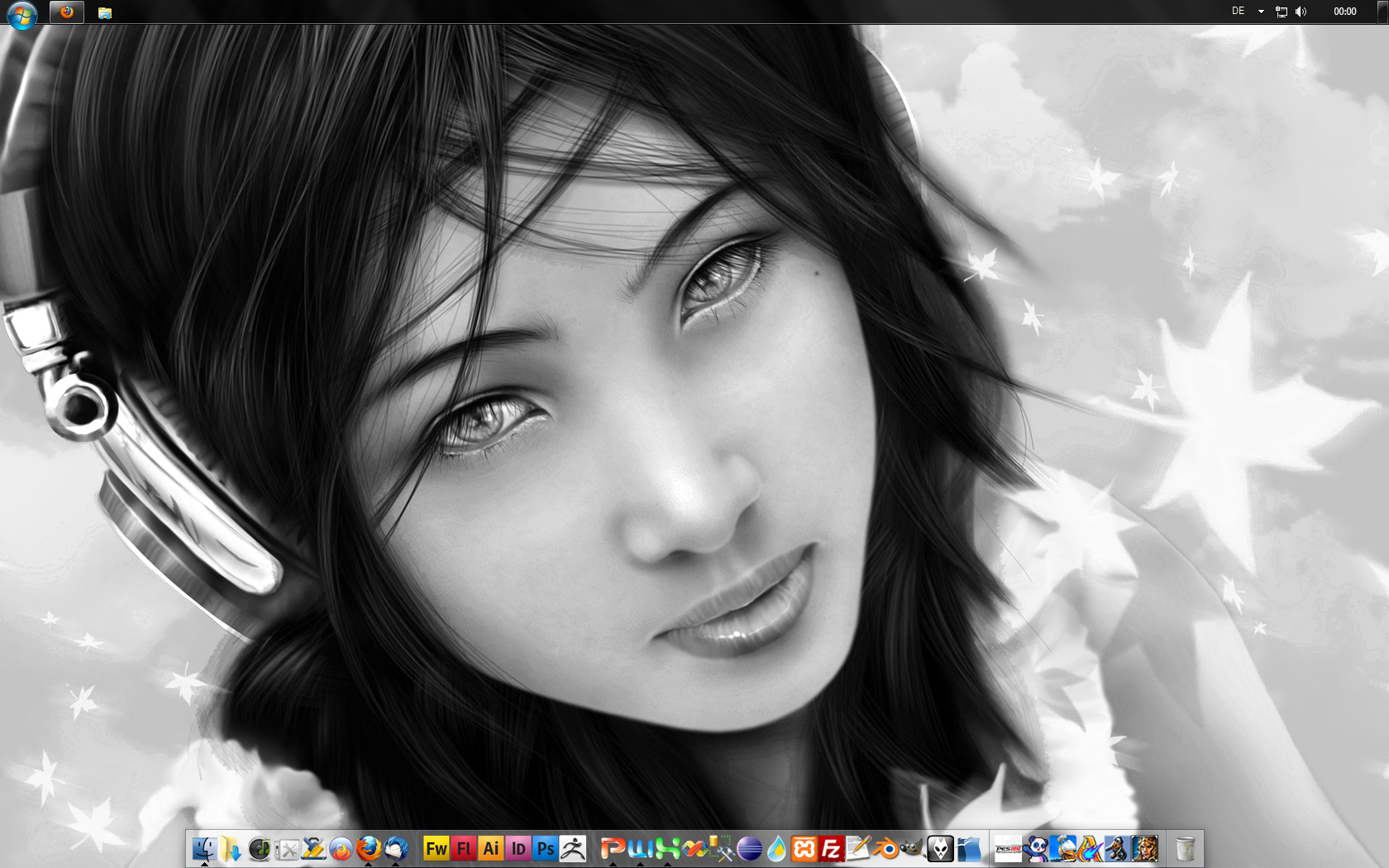Open XAMPP from the dock

[x=804, y=849]
